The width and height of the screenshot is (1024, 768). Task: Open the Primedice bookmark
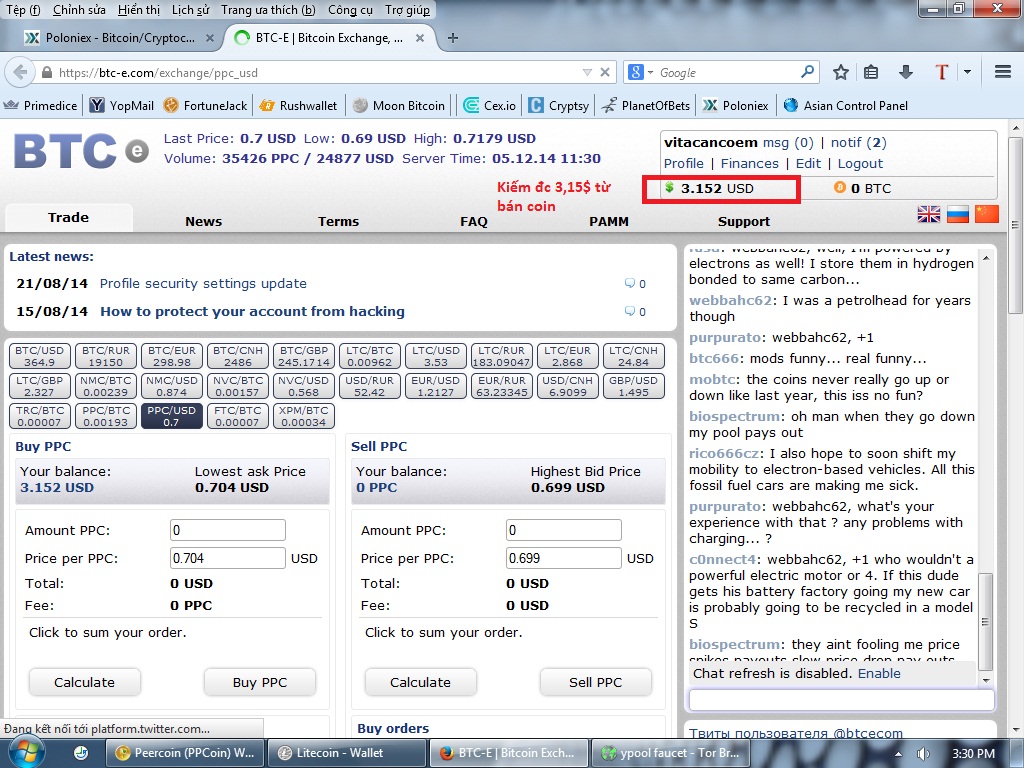(x=40, y=106)
